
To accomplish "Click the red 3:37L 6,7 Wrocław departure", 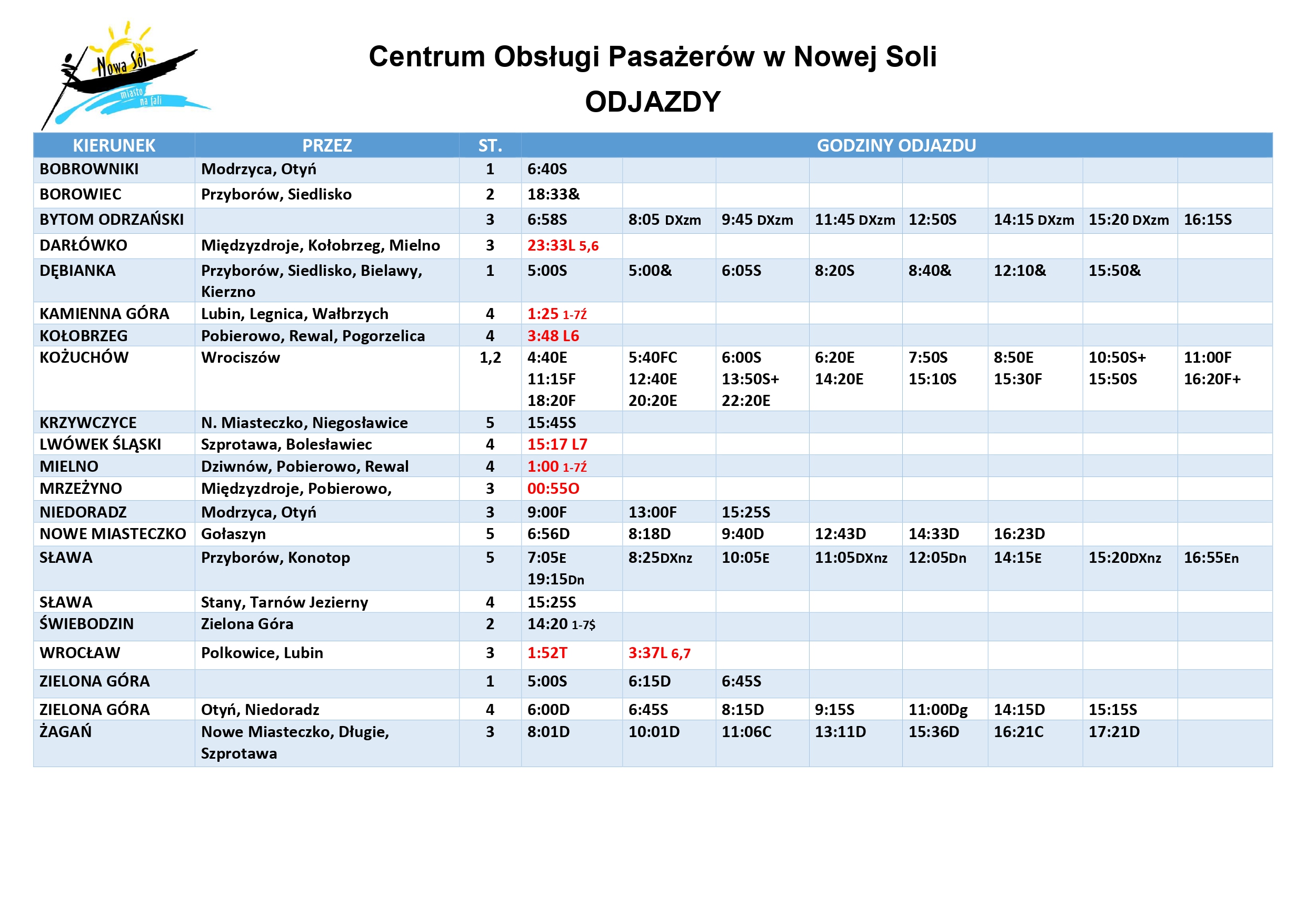I will click(659, 653).
